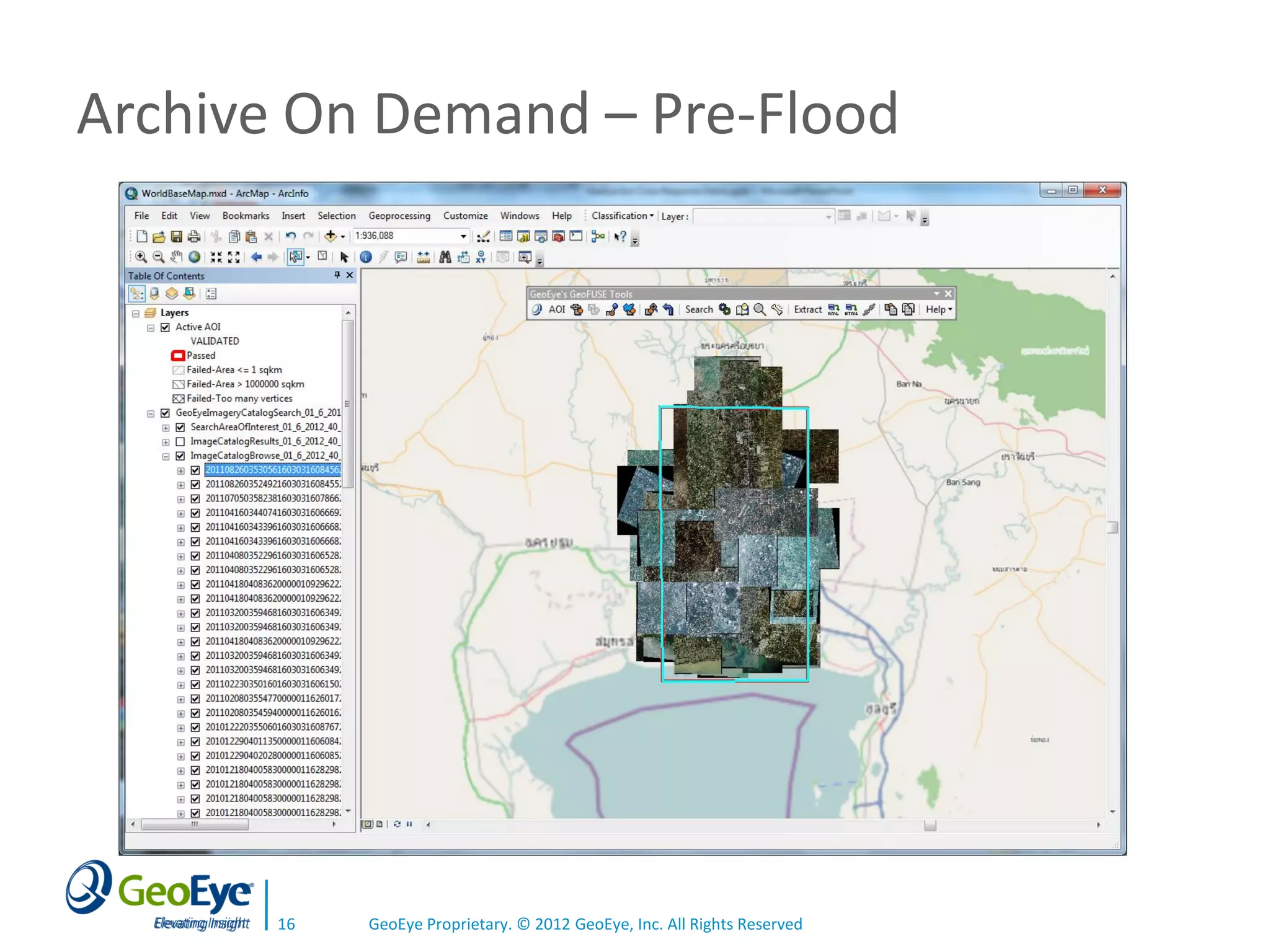This screenshot has width=1270, height=952.
Task: Click the Extract button in GeoFUSE toolbar
Action: point(808,309)
